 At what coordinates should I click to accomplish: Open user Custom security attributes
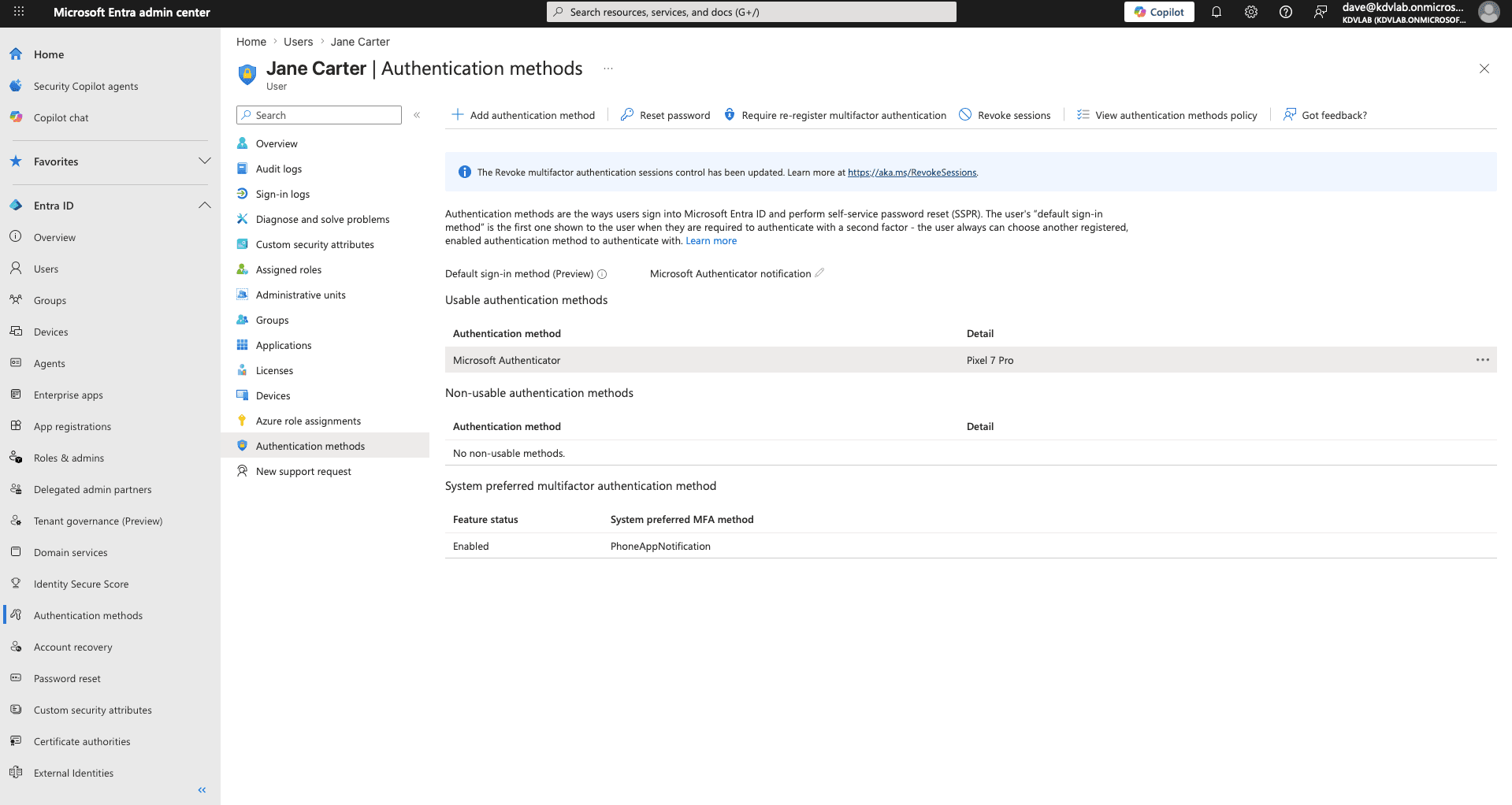[x=314, y=244]
